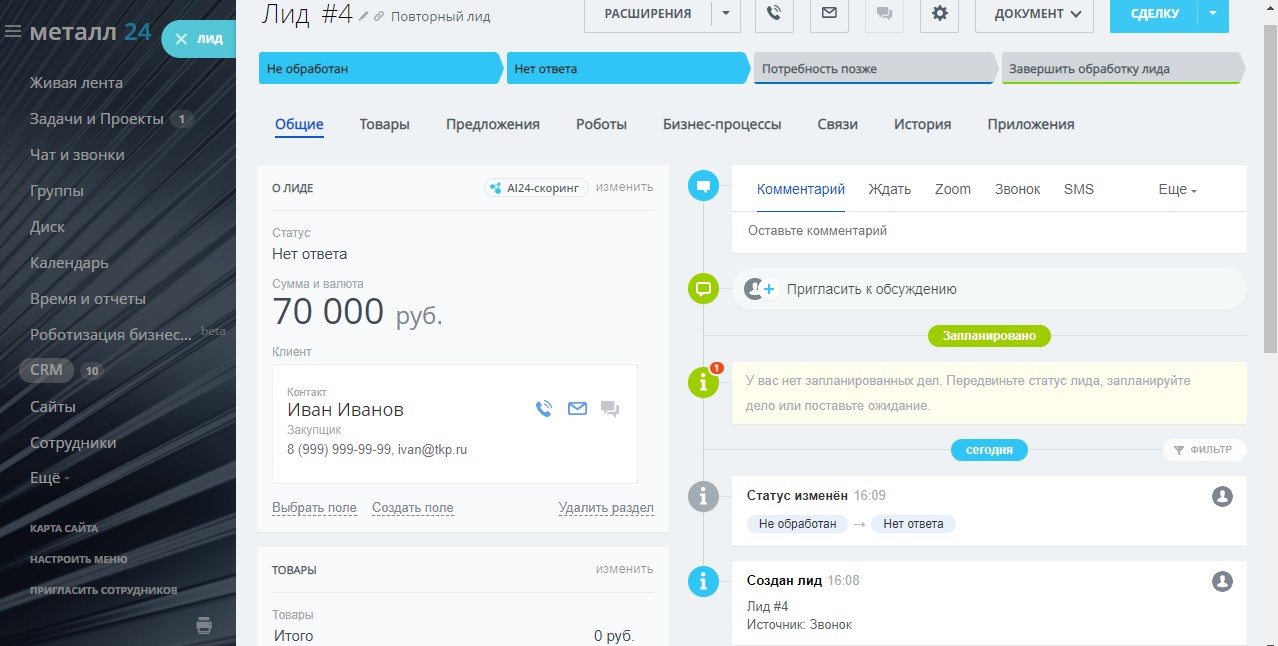Click the pencil icon to edit lead title

[x=364, y=16]
